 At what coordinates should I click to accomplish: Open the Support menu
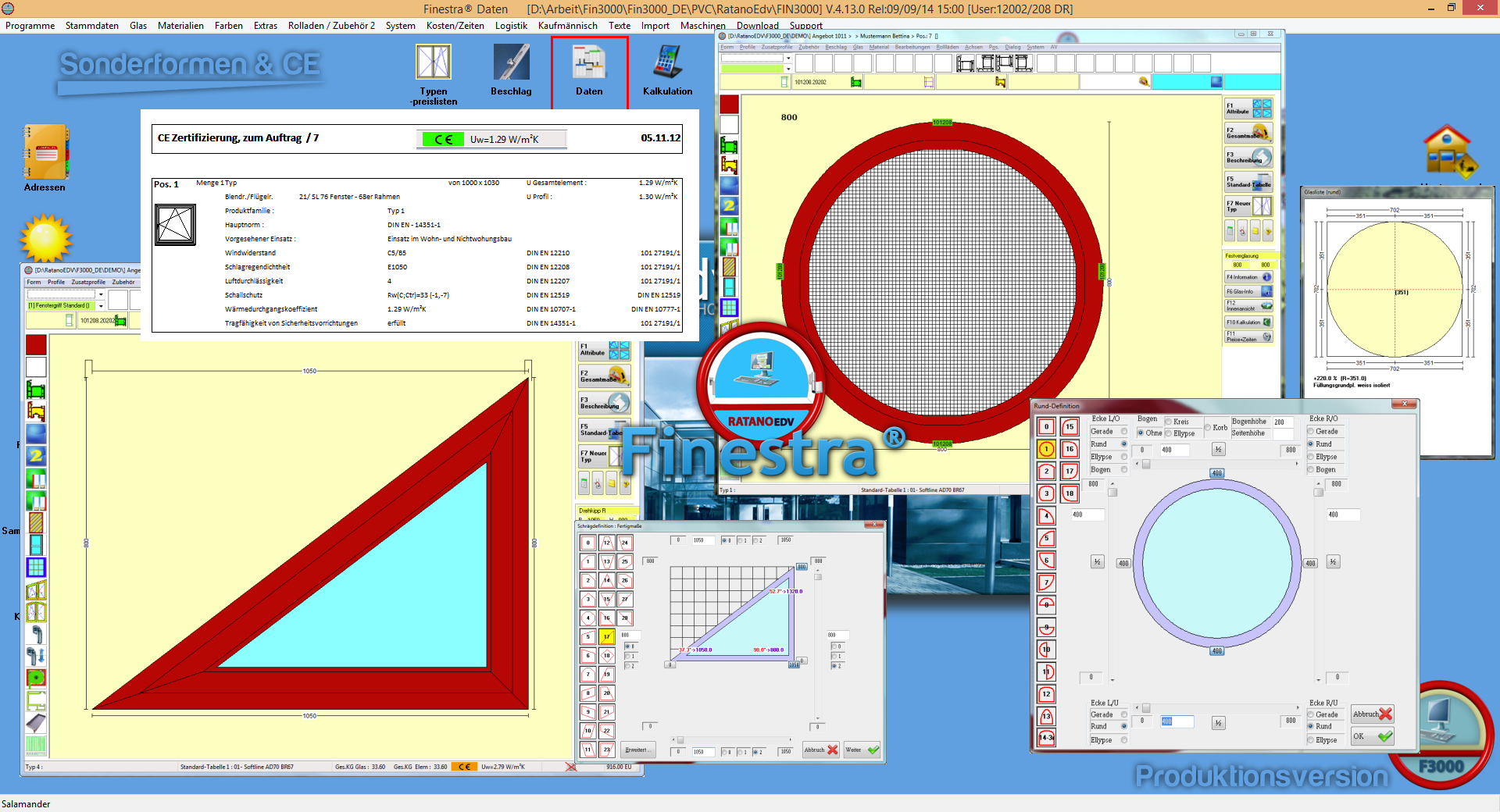click(805, 26)
